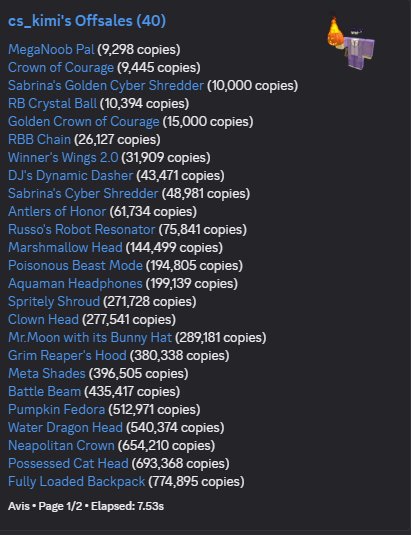Open the Antlers of Honor link
Viewport: 411px width, 535px height.
(57, 212)
